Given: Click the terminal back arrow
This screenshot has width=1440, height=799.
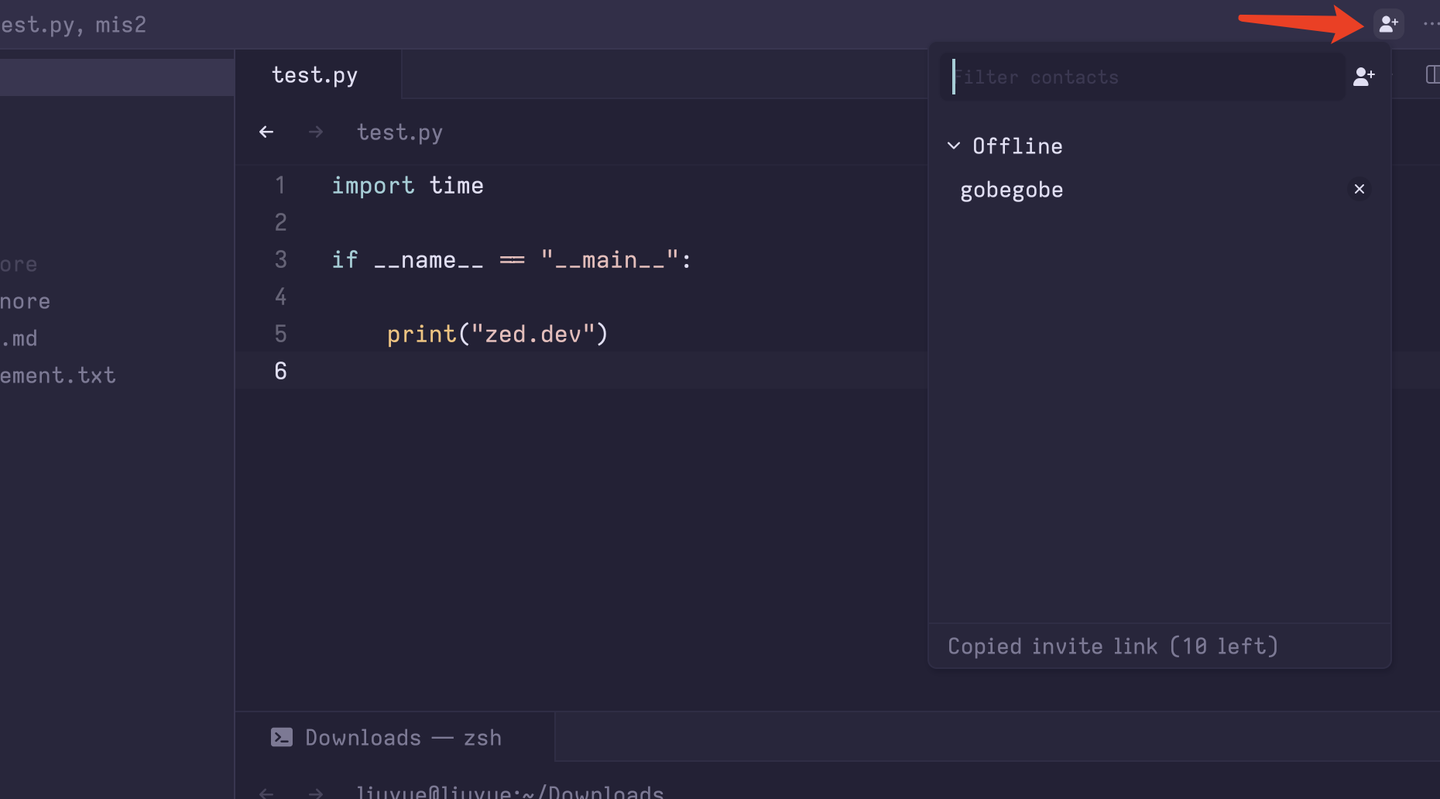Looking at the screenshot, I should coord(266,792).
